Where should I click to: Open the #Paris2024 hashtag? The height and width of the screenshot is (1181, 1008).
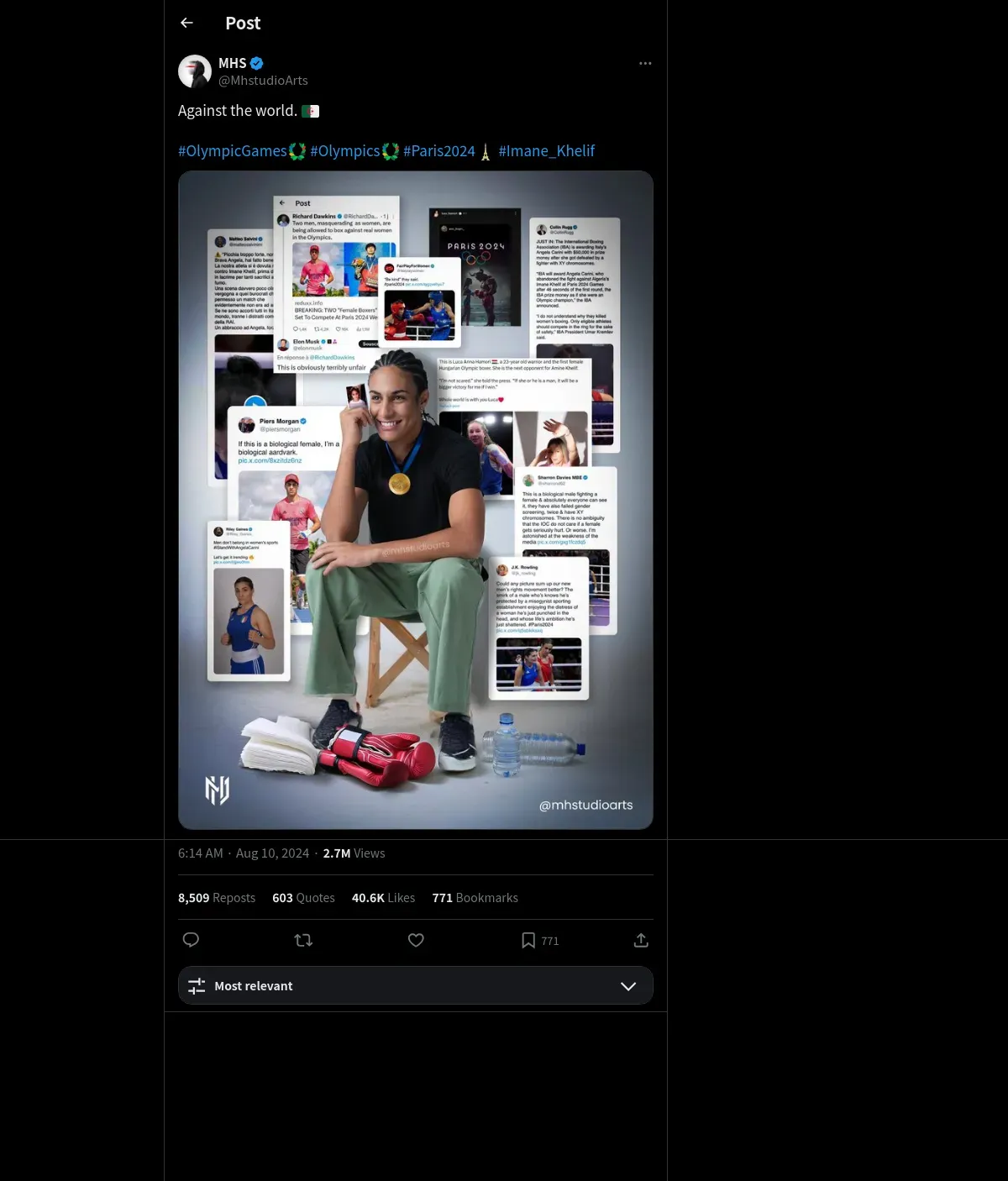coord(439,151)
